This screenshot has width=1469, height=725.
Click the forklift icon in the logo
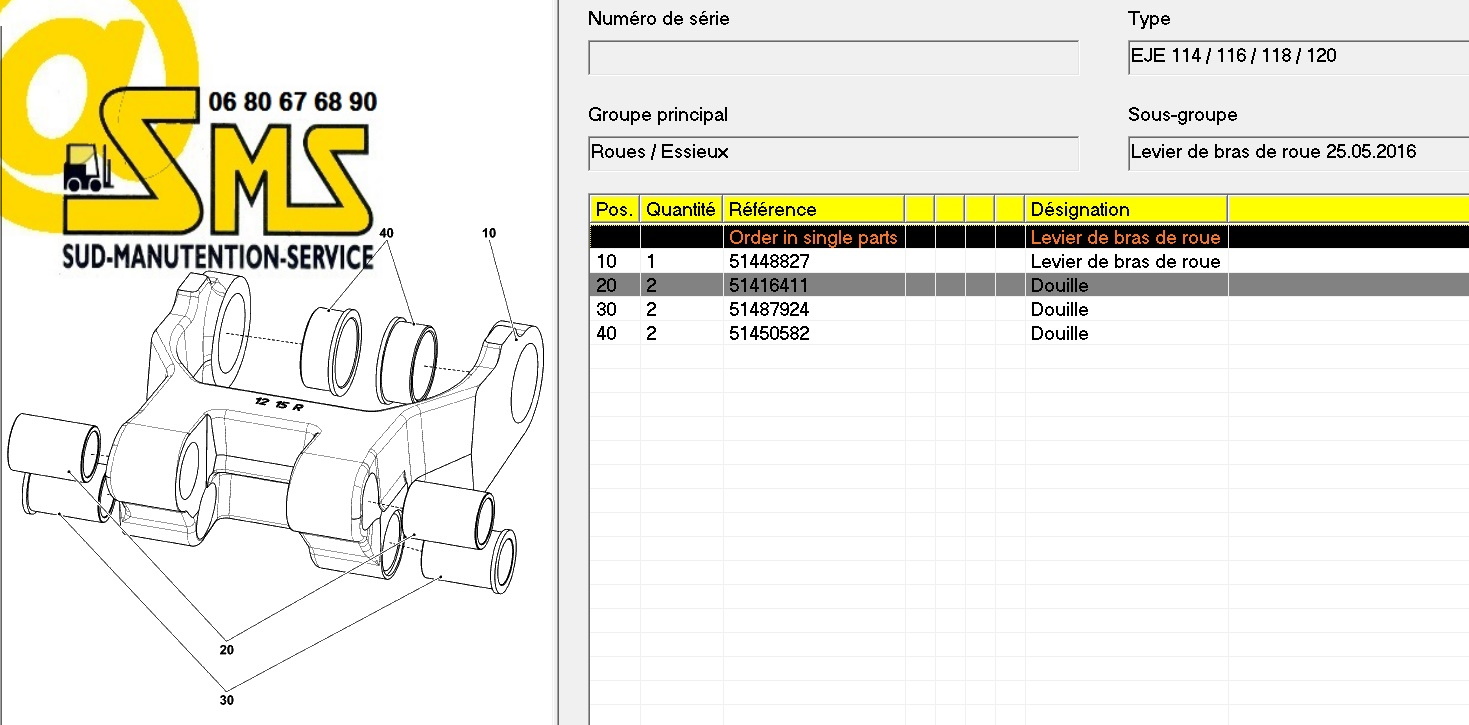click(87, 168)
